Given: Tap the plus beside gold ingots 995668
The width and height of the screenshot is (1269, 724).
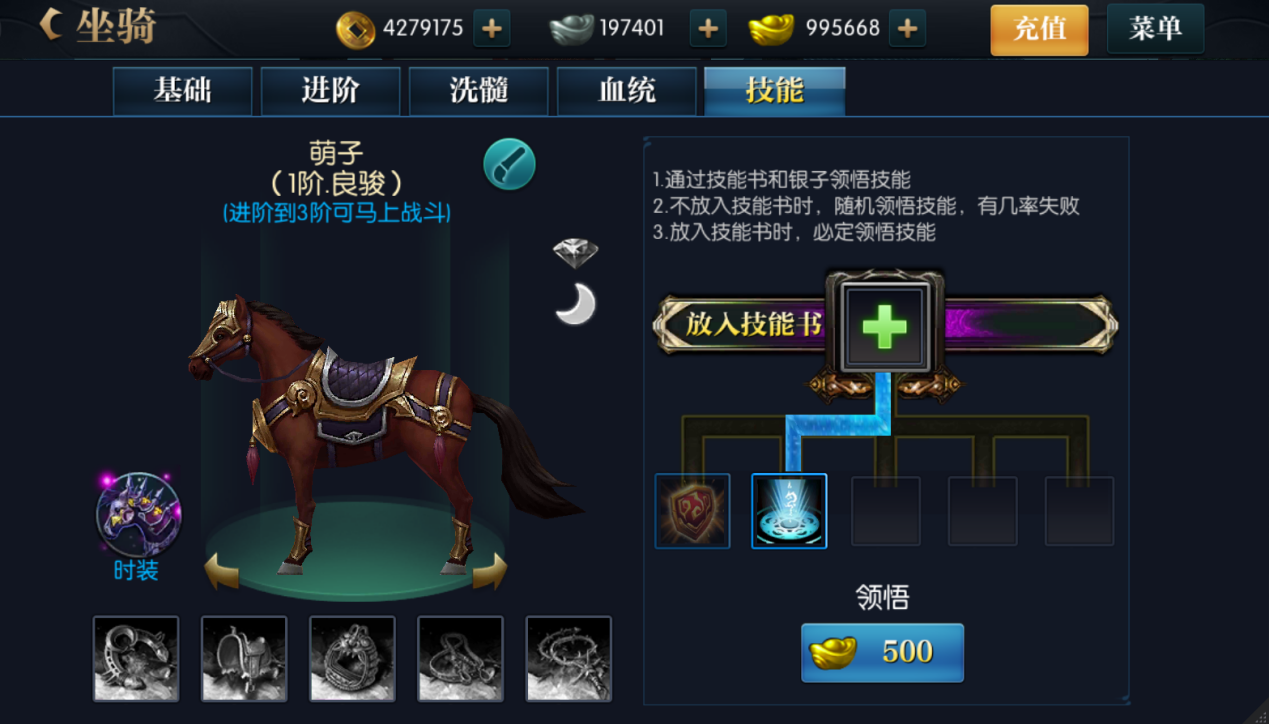Looking at the screenshot, I should point(907,29).
